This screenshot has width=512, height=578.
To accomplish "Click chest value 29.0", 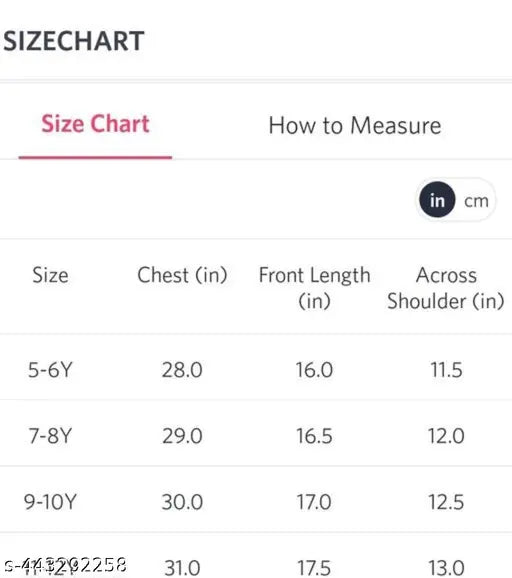I will pyautogui.click(x=182, y=436).
